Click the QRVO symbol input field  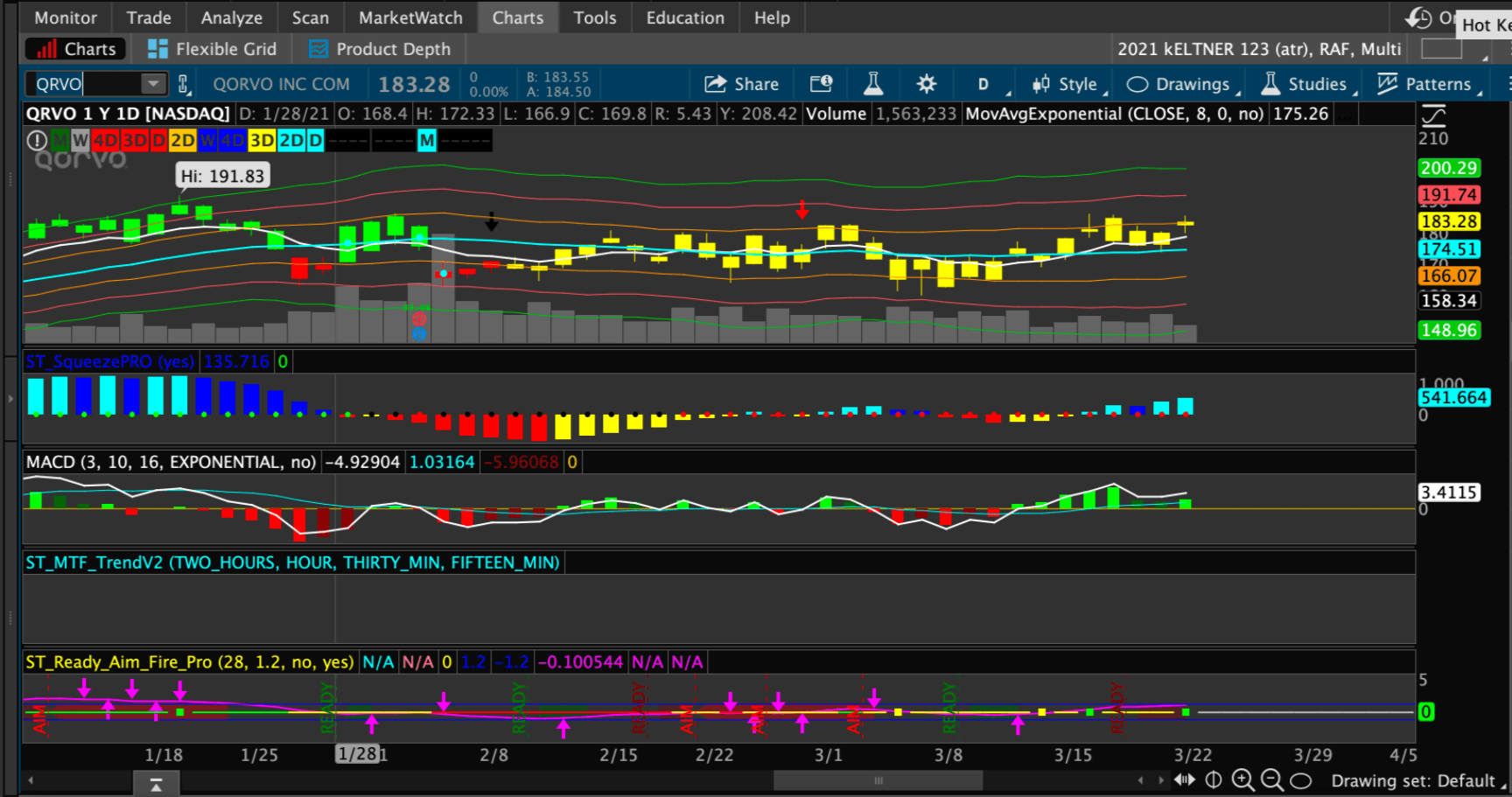[85, 84]
